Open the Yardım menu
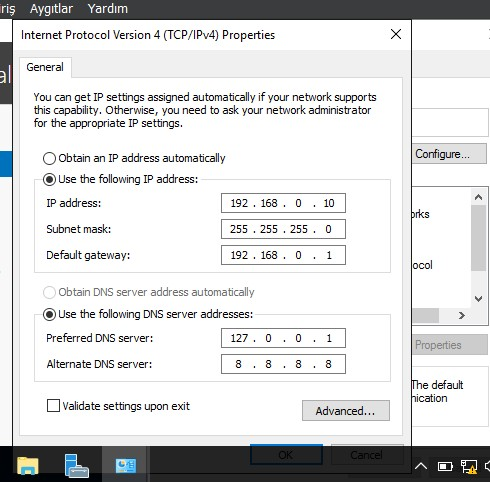 point(108,9)
